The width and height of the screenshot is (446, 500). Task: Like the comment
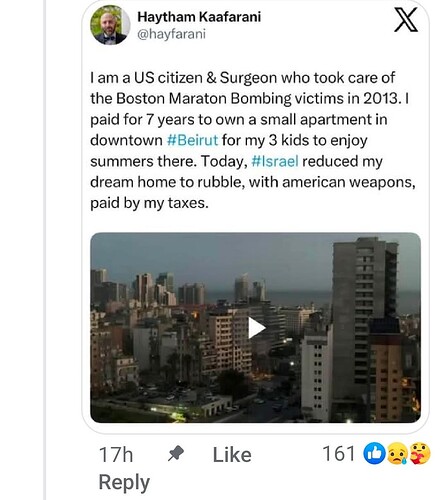click(x=232, y=455)
